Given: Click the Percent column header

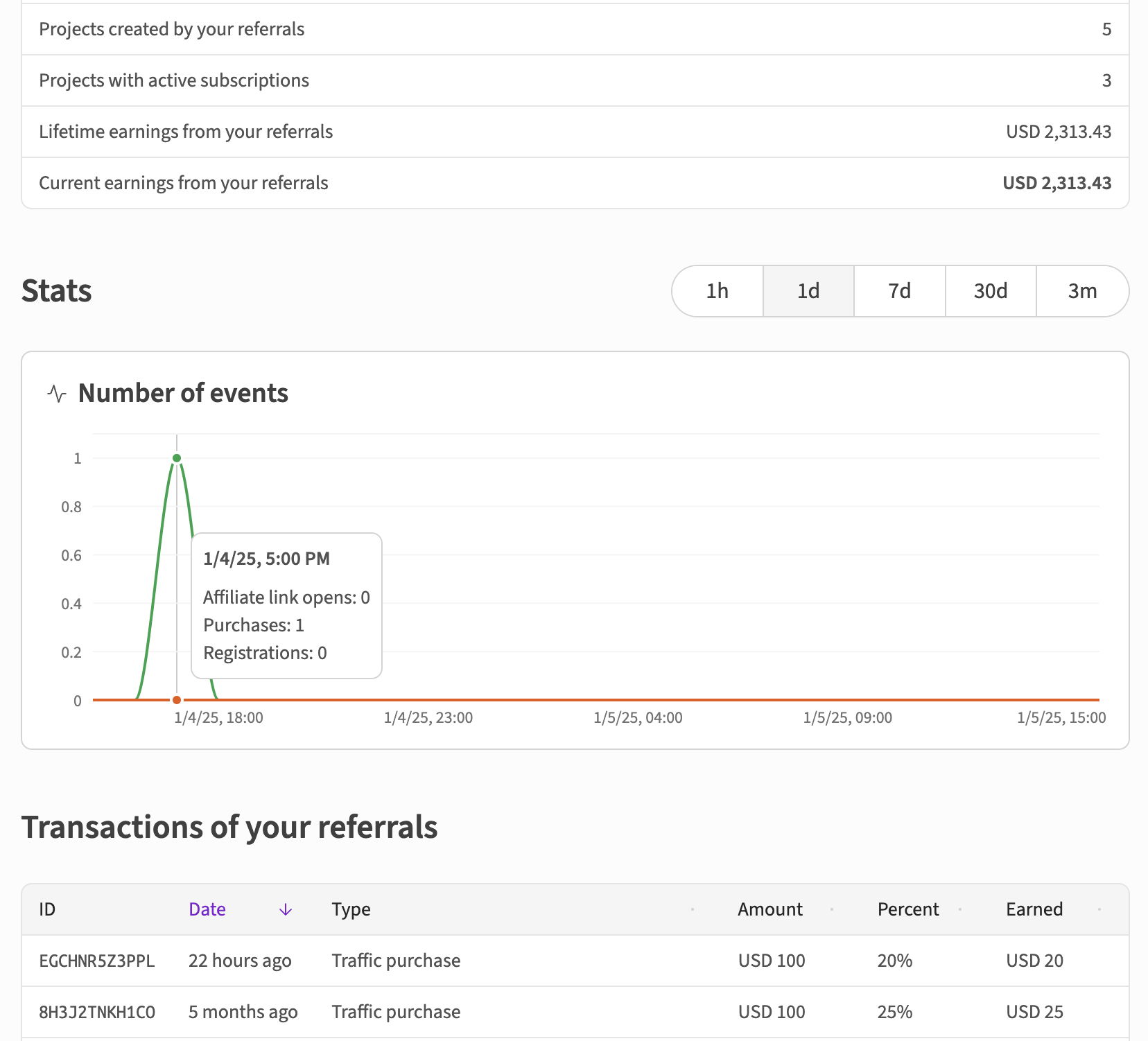Looking at the screenshot, I should tap(907, 909).
